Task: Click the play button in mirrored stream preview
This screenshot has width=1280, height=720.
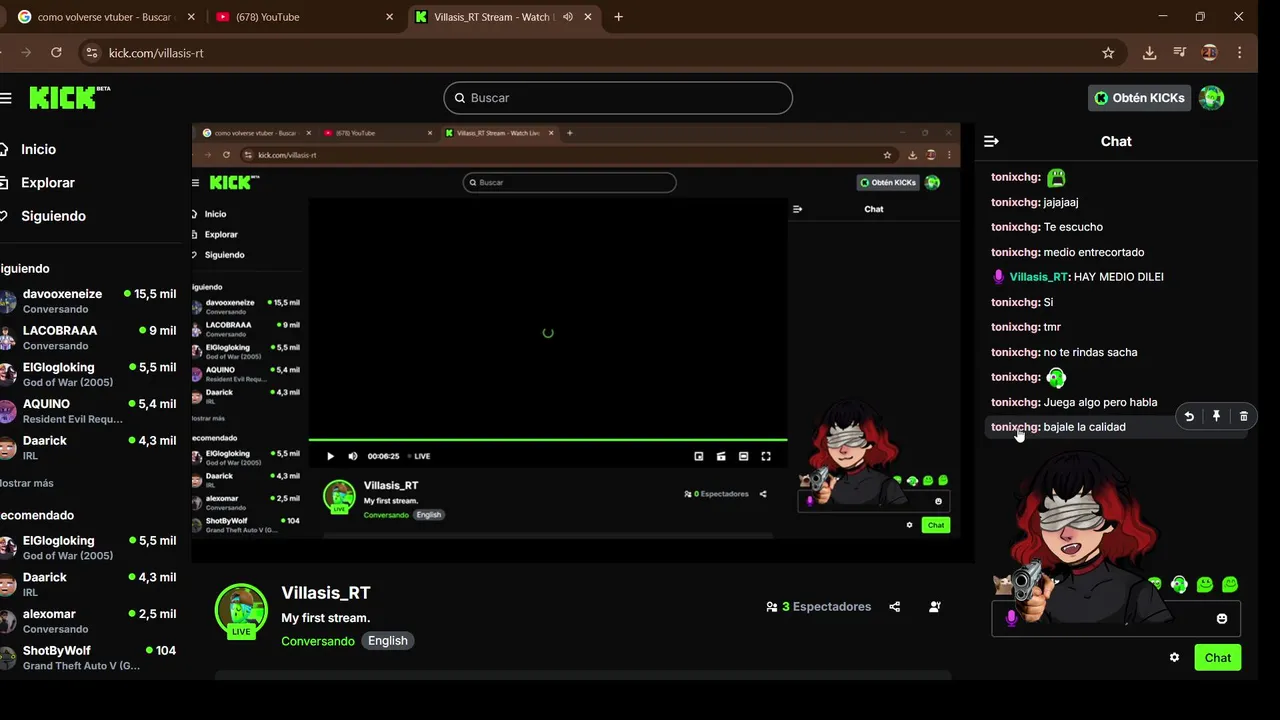Action: (330, 456)
